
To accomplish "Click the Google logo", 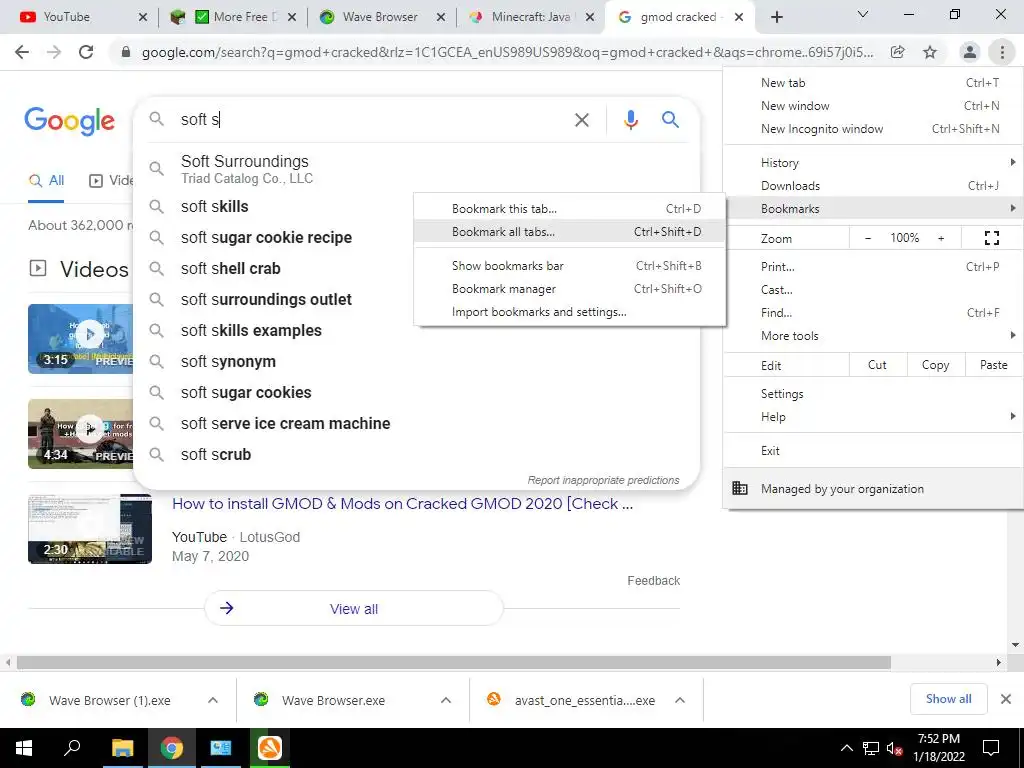I will coord(69,121).
